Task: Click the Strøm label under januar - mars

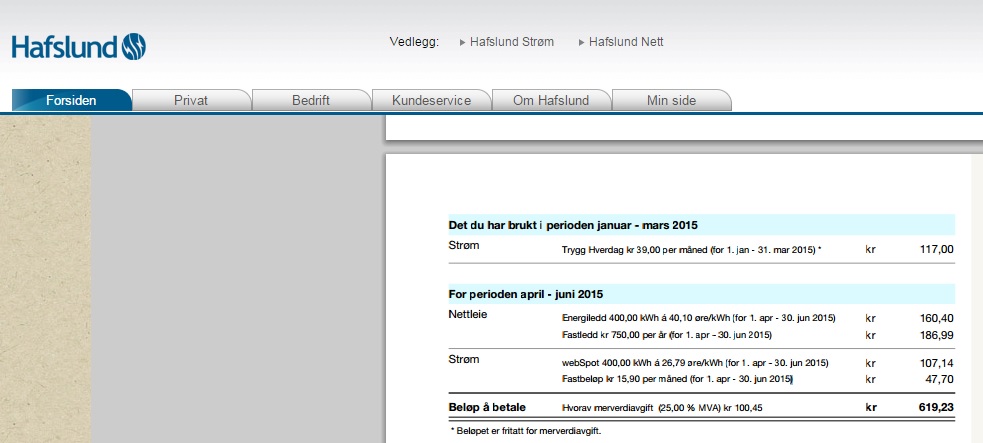Action: tap(464, 245)
